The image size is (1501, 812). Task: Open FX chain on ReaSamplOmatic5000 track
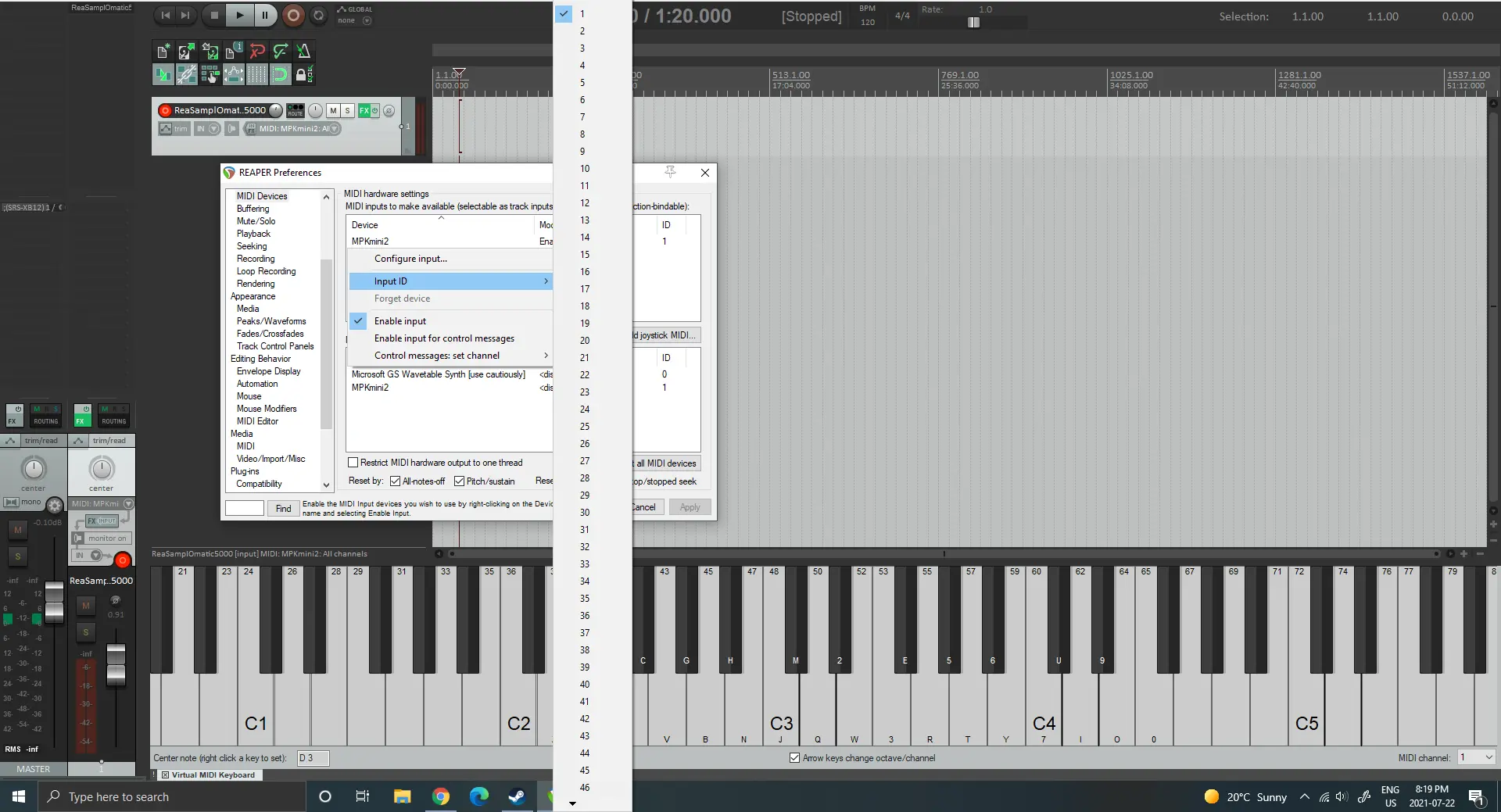pos(364,110)
